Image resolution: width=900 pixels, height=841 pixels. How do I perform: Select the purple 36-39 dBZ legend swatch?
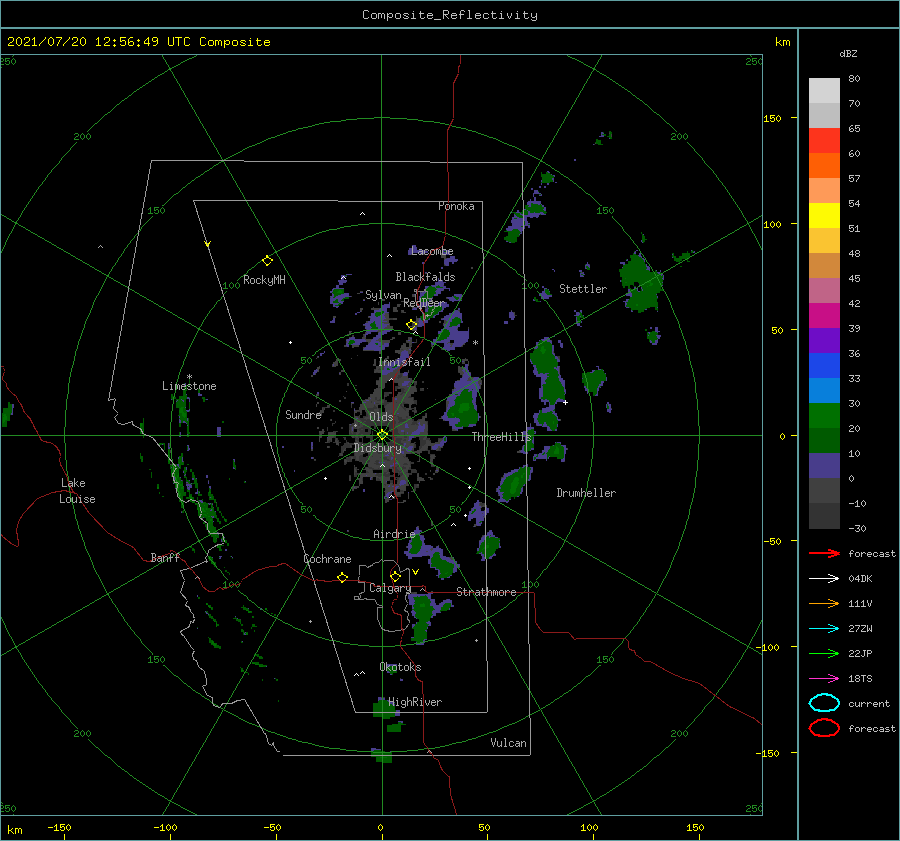tap(824, 340)
